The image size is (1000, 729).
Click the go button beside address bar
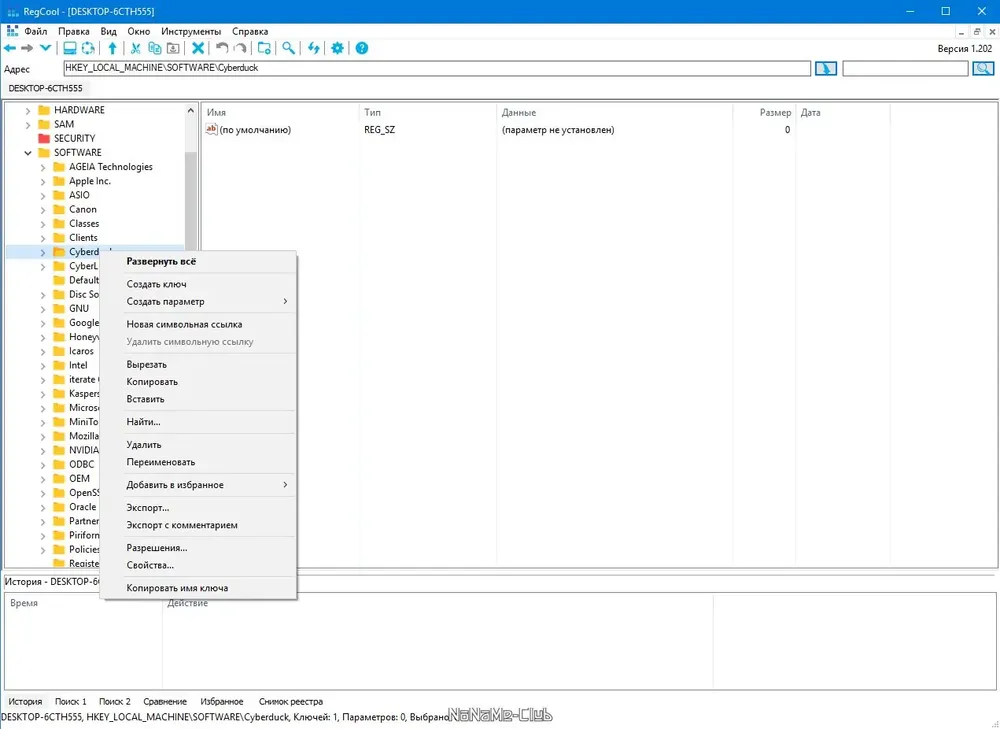[x=826, y=68]
